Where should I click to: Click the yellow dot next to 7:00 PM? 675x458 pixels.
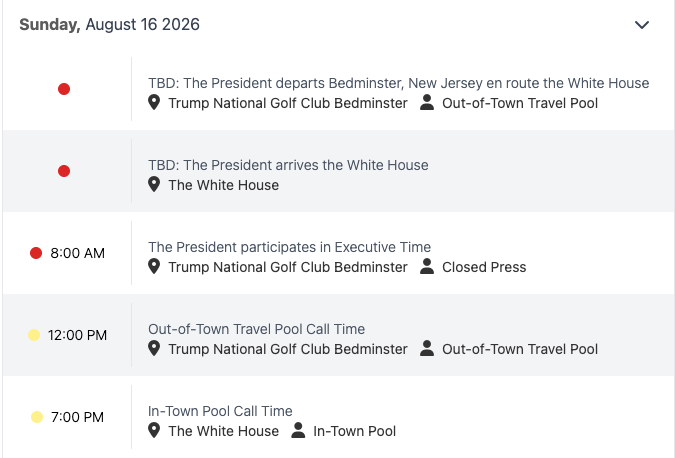pos(37,417)
